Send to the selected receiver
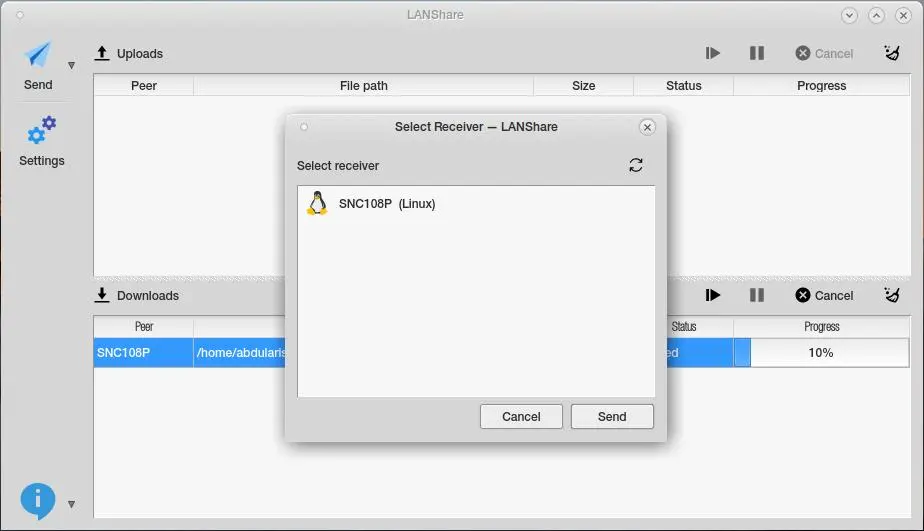 pos(612,417)
